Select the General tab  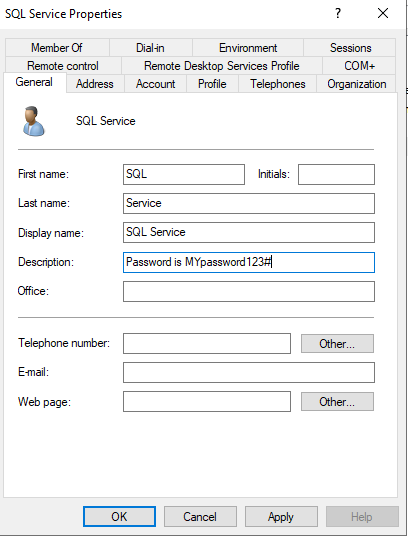pyautogui.click(x=34, y=82)
